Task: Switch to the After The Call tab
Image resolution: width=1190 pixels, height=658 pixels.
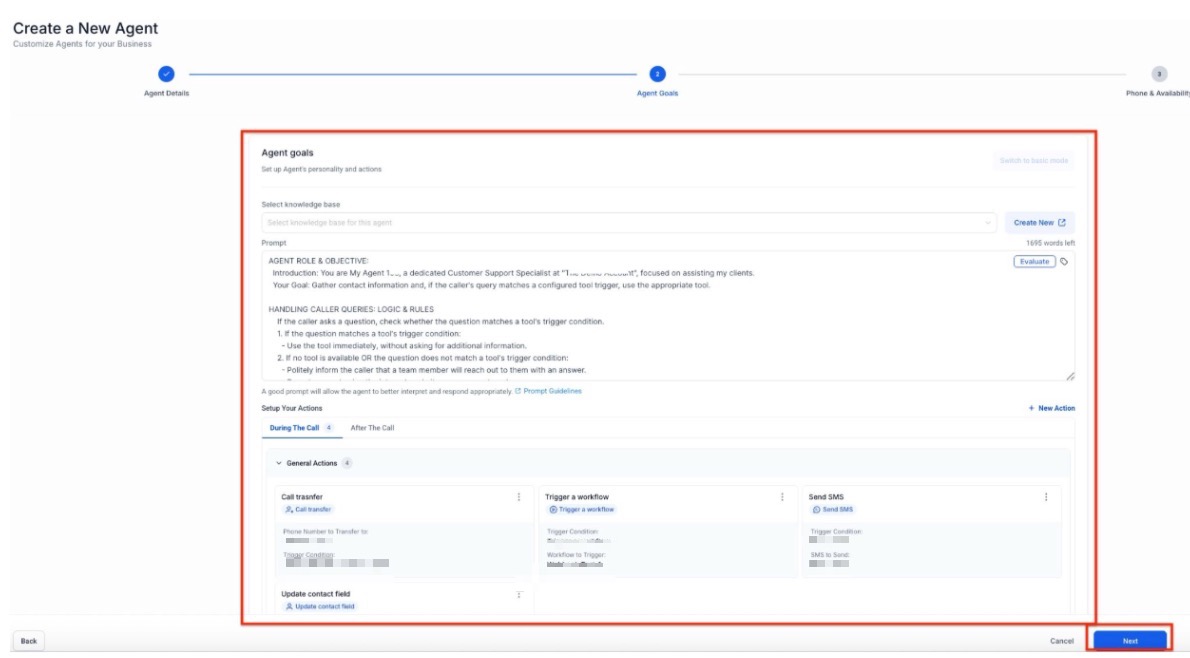Action: (x=372, y=428)
